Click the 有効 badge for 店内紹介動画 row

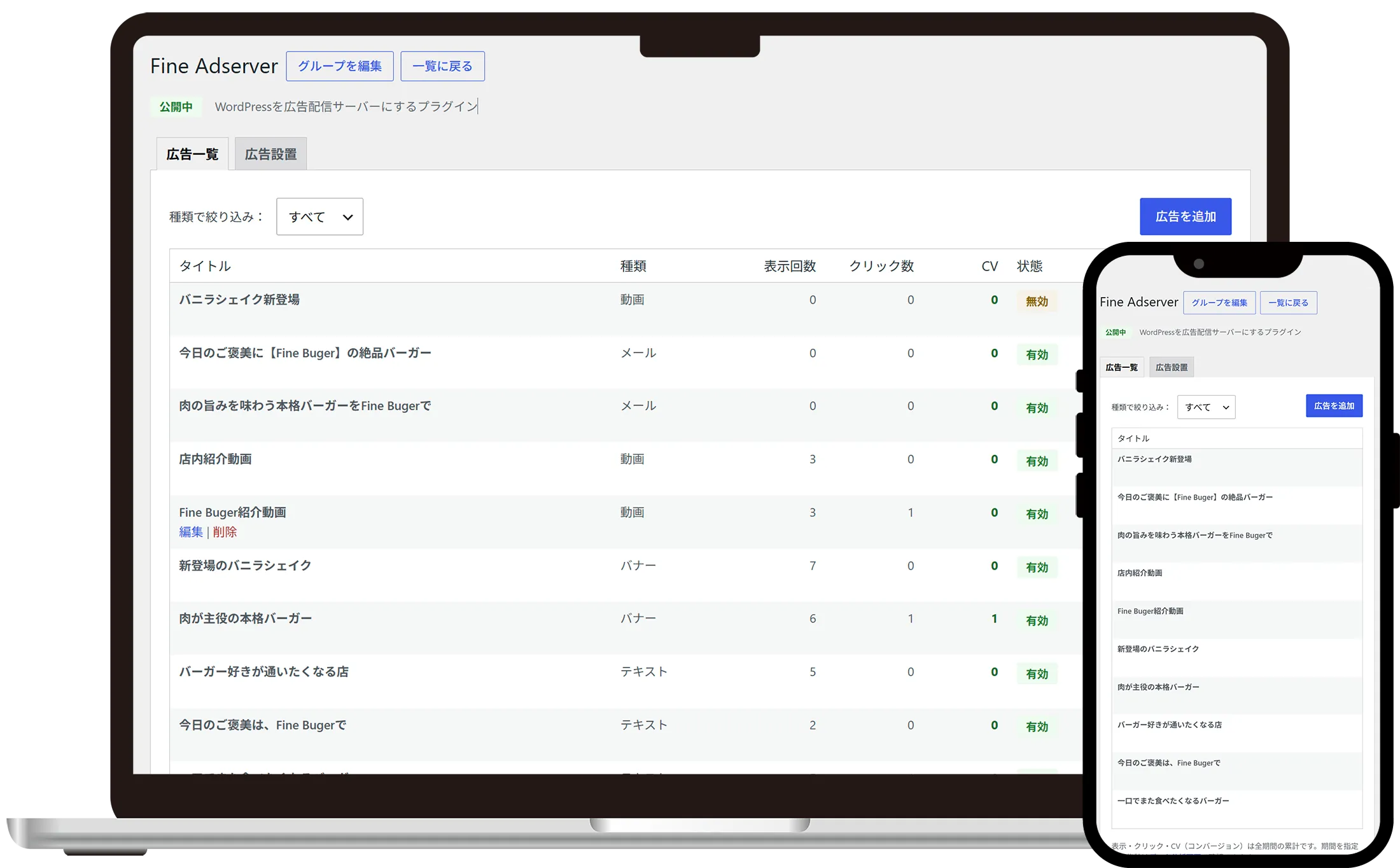coord(1037,461)
